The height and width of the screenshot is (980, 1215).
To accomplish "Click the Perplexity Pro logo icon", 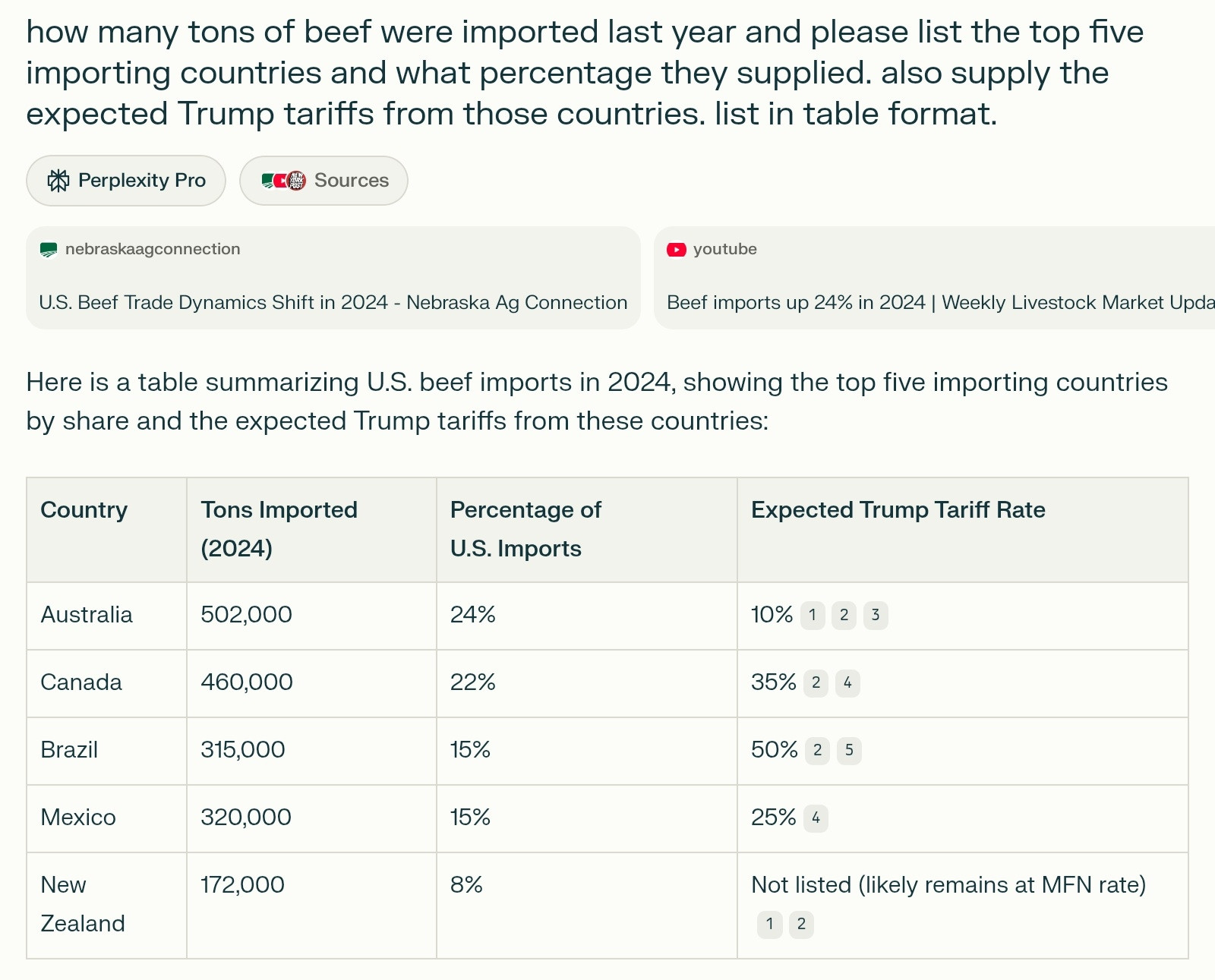I will point(58,181).
